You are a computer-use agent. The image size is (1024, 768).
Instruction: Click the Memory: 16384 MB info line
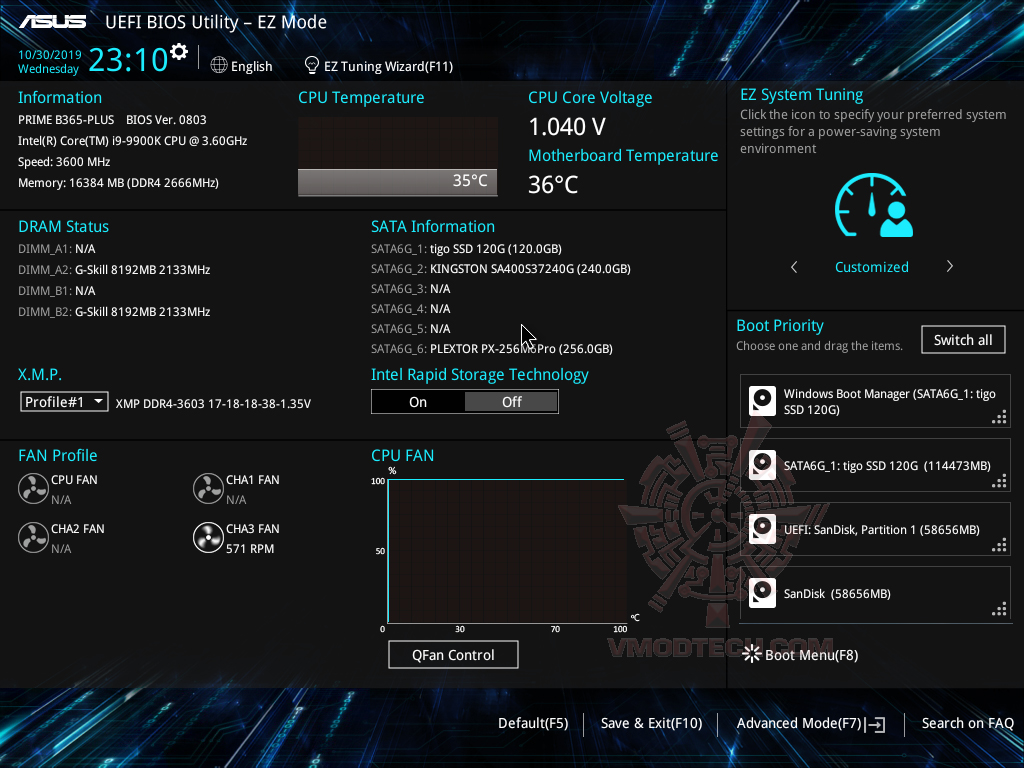[118, 183]
